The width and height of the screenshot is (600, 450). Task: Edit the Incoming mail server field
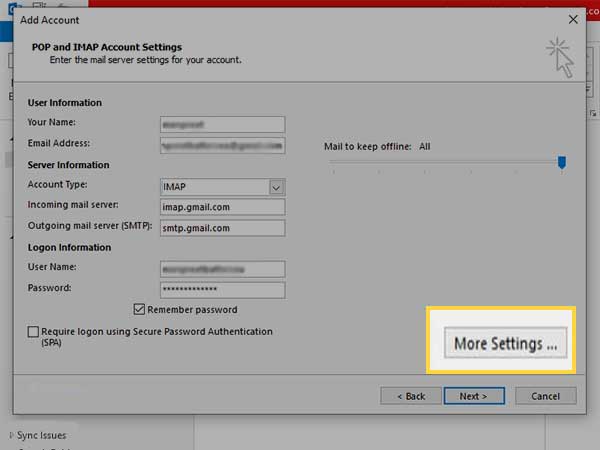222,207
